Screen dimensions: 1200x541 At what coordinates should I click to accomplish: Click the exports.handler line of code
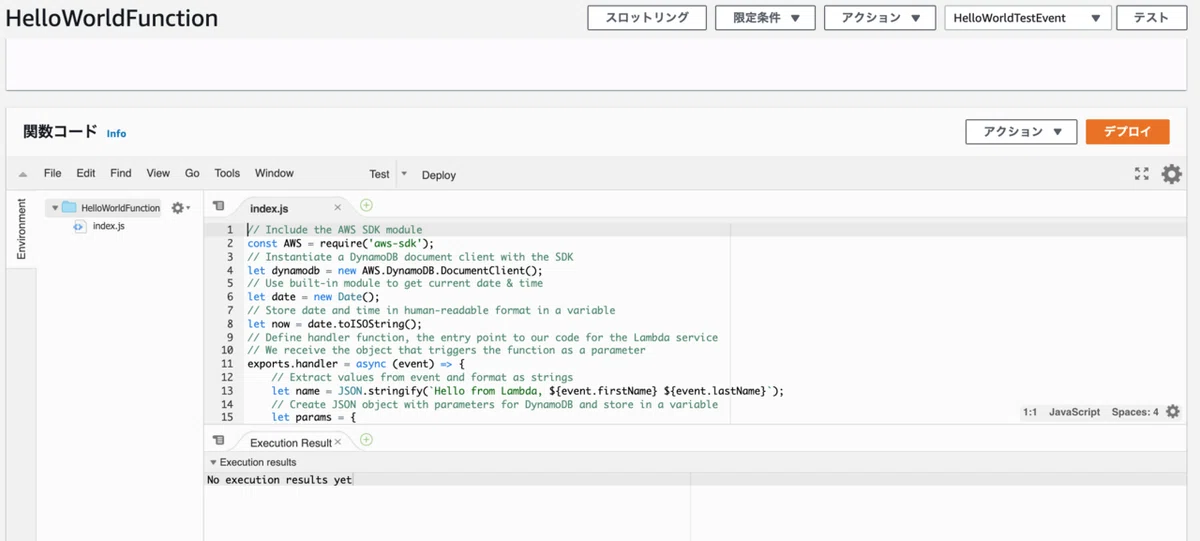(x=356, y=364)
